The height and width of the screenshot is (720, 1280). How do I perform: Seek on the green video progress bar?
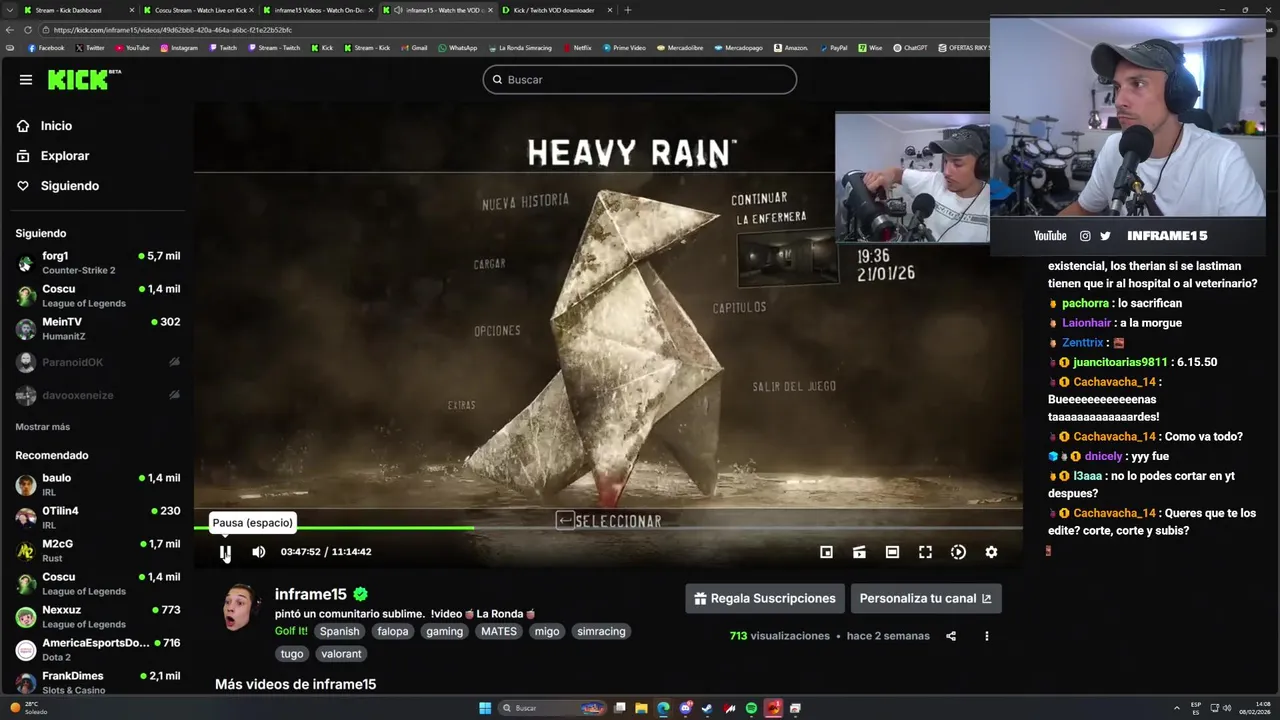608,528
